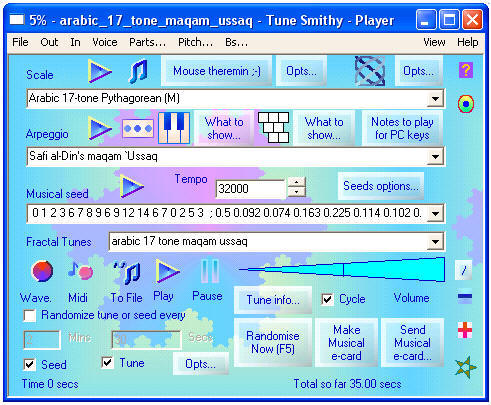
Task: Toggle the Cycle checkbox
Action: [327, 299]
